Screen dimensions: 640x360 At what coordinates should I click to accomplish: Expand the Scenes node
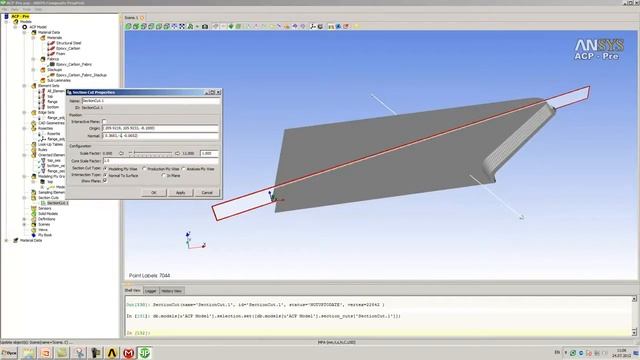click(24, 224)
